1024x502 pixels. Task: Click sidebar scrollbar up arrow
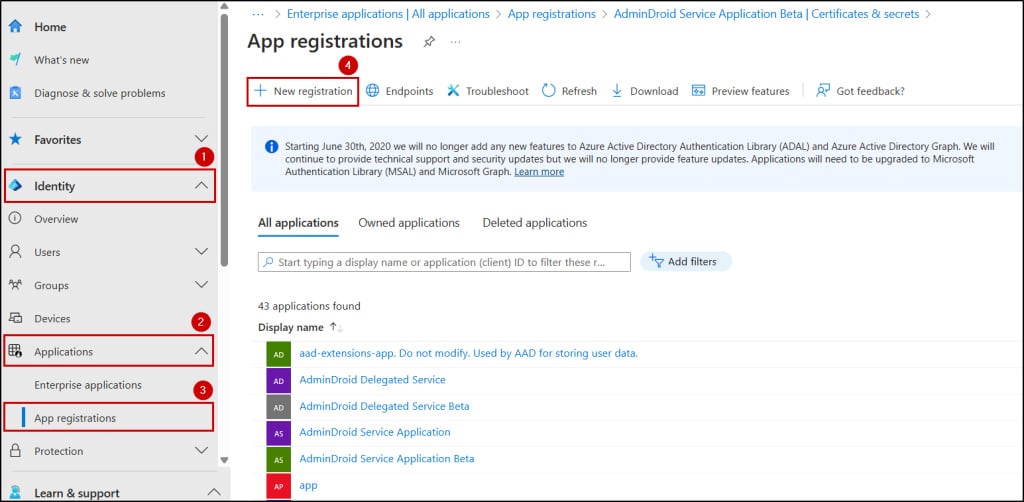(x=225, y=6)
